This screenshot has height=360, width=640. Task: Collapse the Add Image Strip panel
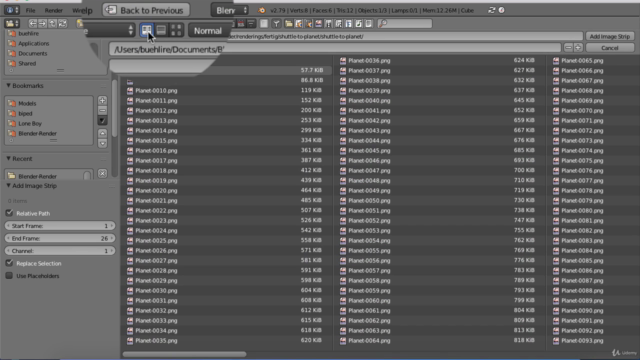(8, 186)
